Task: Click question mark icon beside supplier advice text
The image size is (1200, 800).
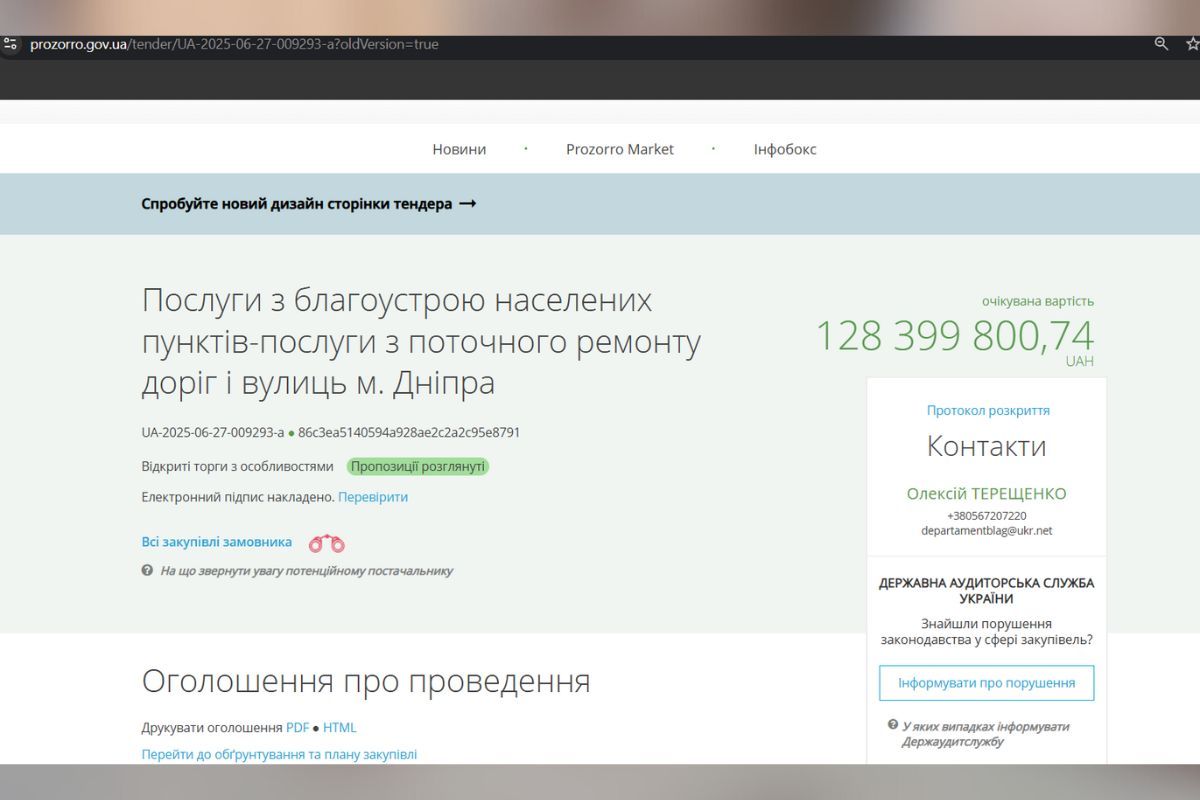Action: pyautogui.click(x=146, y=570)
